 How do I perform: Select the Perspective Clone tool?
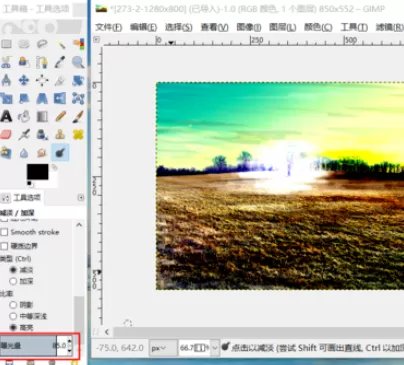click(6, 153)
